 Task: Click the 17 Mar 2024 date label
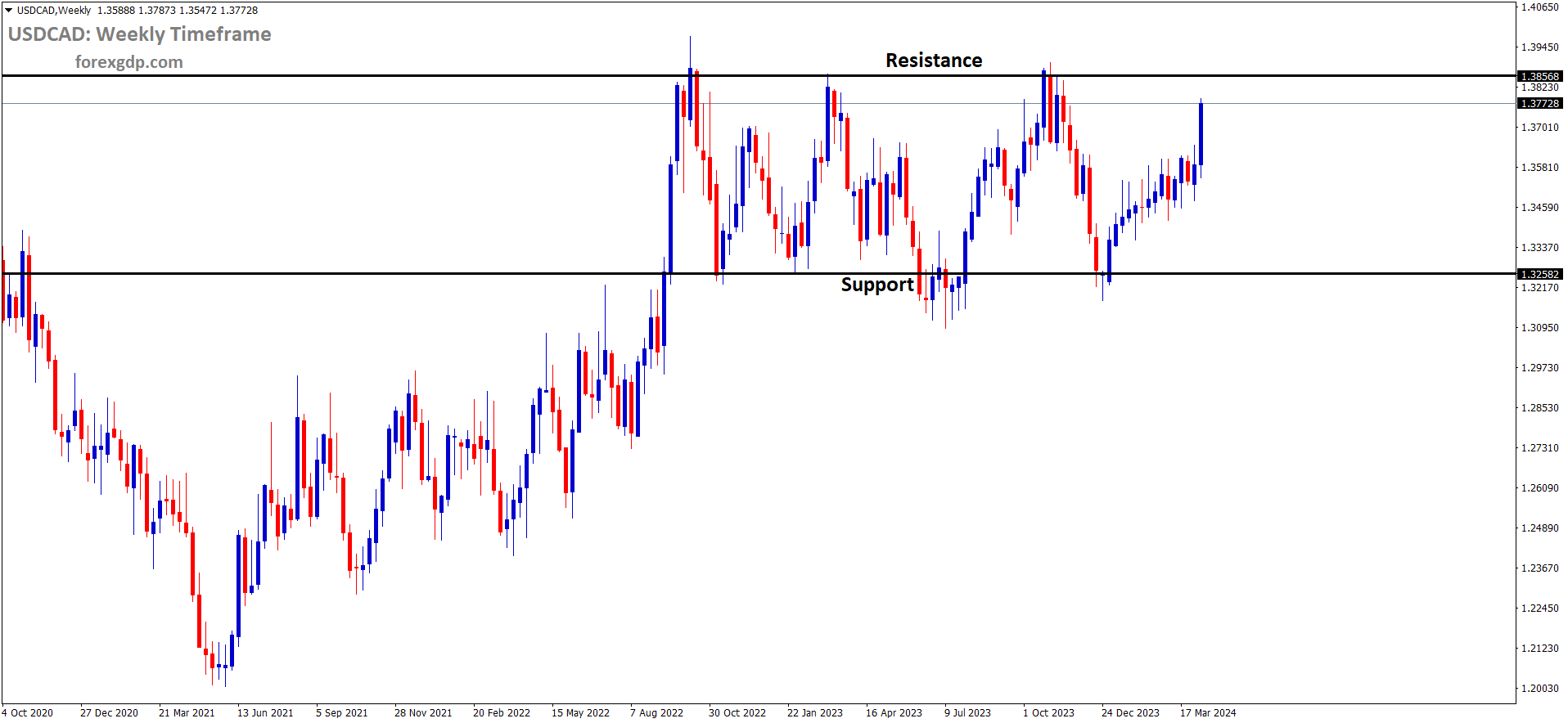(1208, 712)
